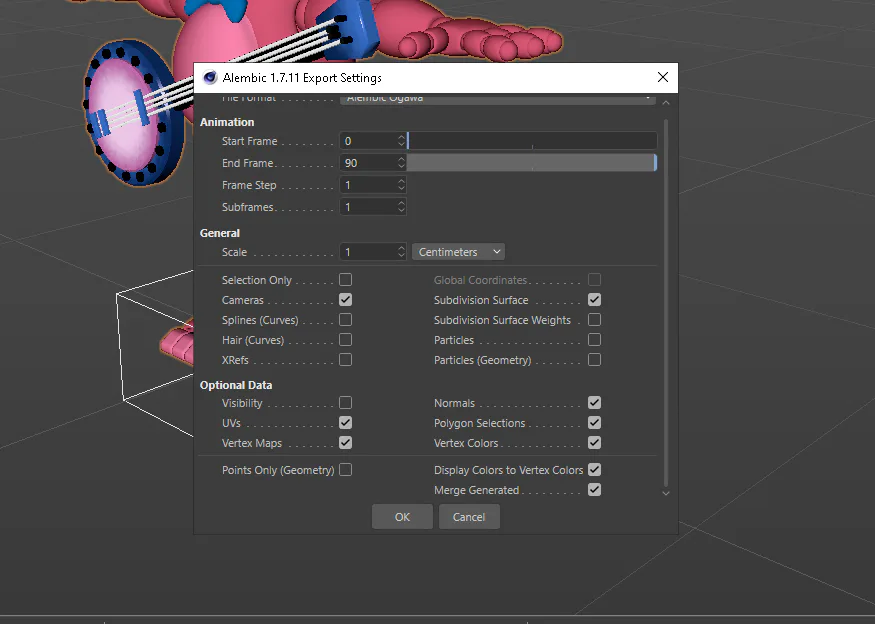Click the scroll up arrow of dialog
Screen dimensions: 875x624
point(666,103)
